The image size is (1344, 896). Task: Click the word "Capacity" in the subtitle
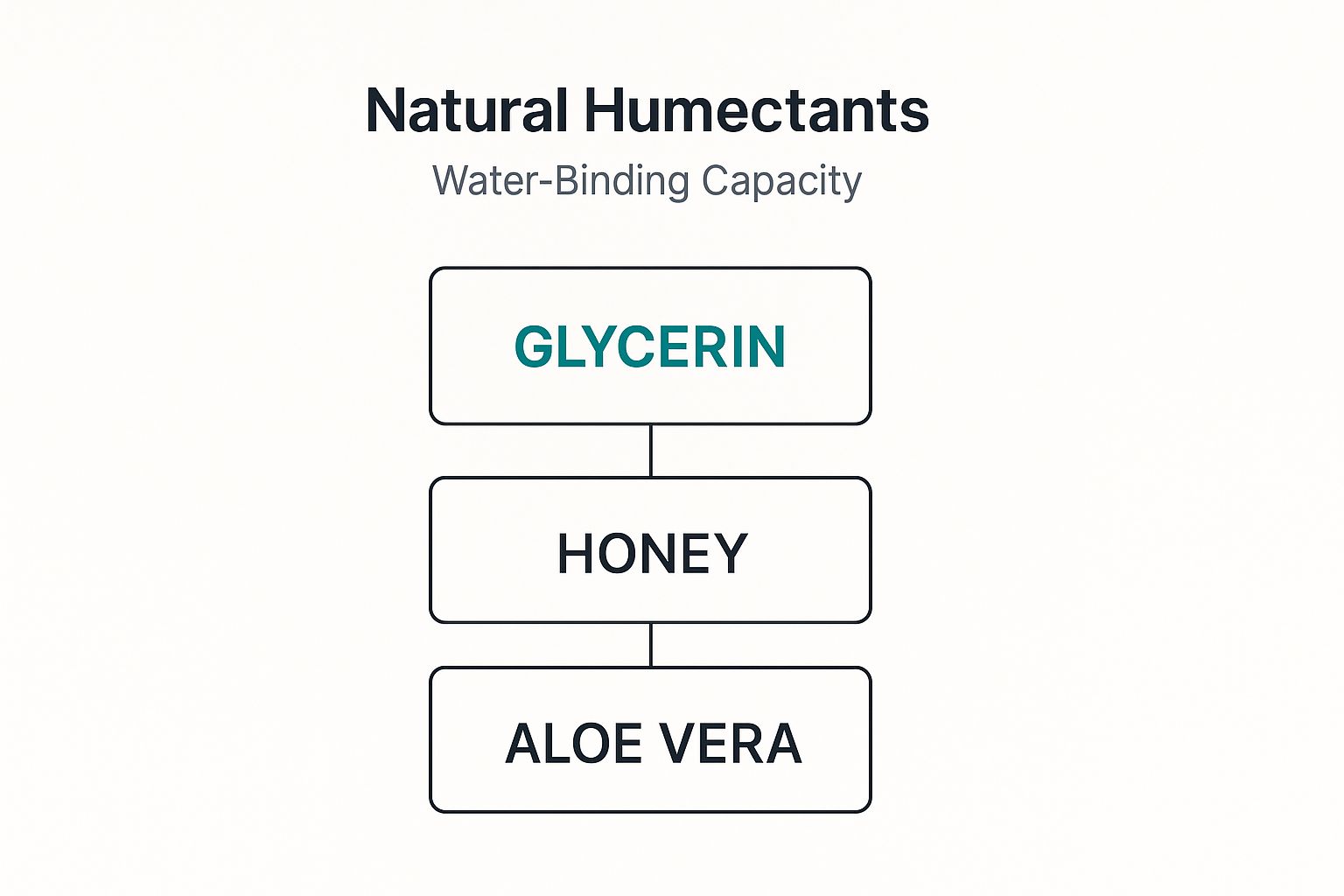[781, 181]
